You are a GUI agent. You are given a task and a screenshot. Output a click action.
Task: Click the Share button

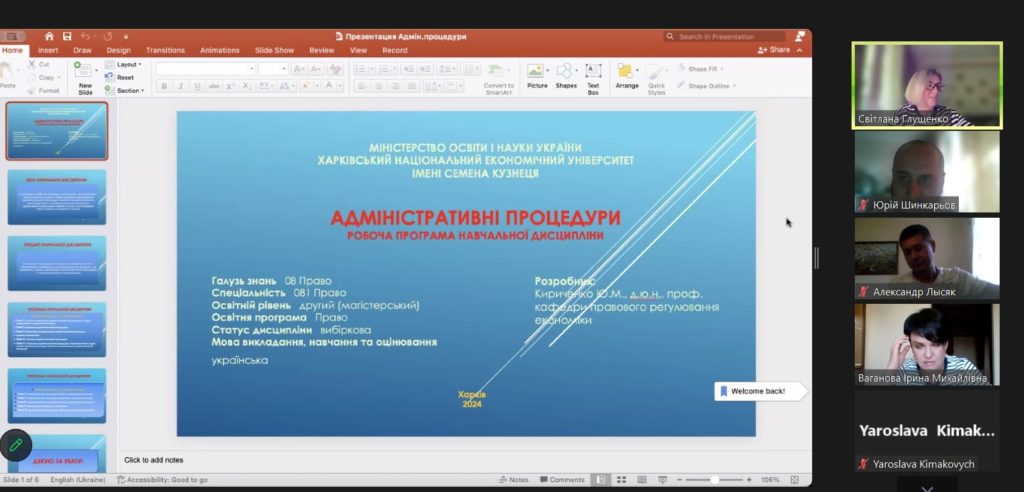click(x=774, y=50)
